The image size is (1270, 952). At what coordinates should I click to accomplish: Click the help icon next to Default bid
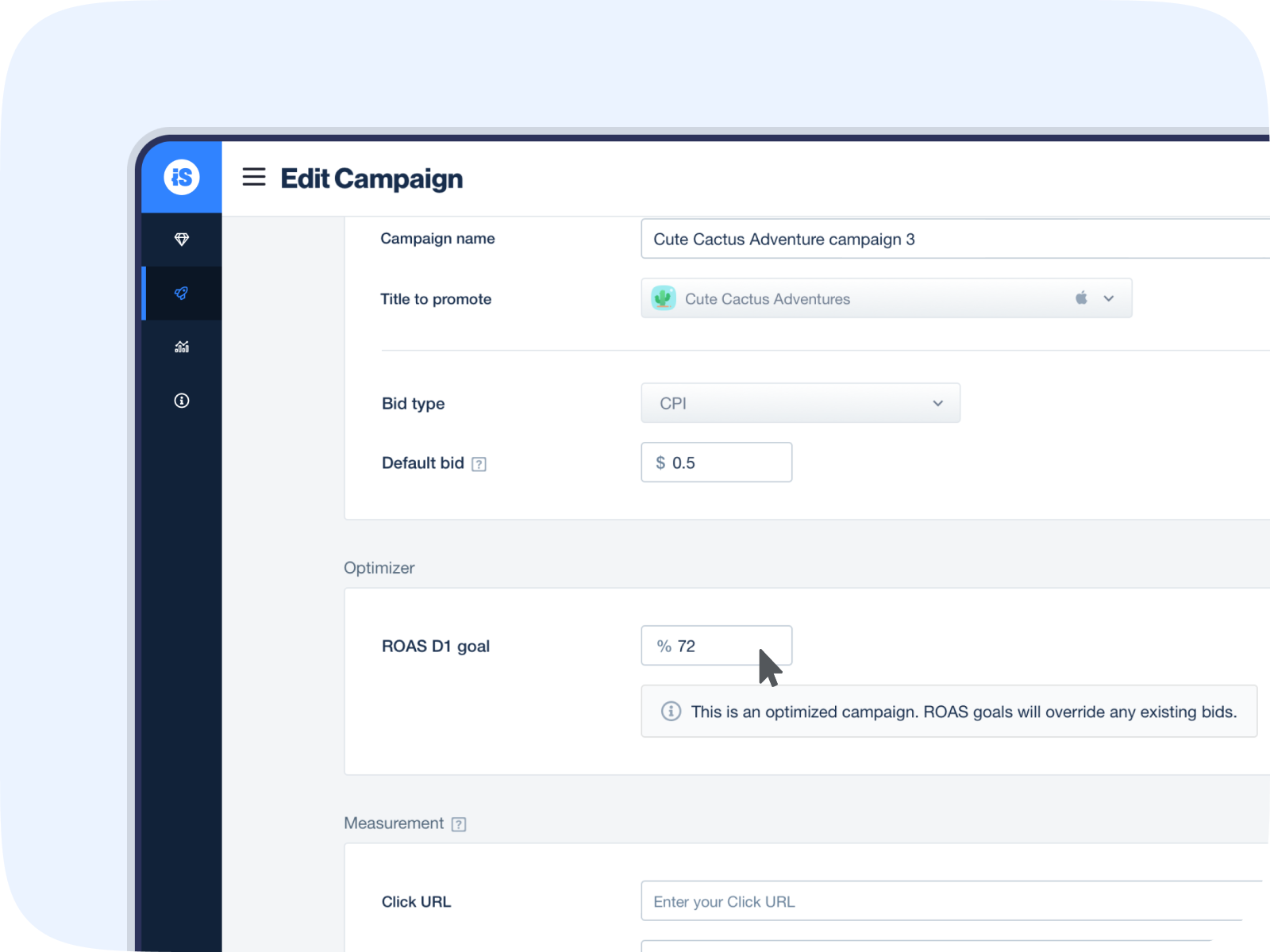point(479,464)
